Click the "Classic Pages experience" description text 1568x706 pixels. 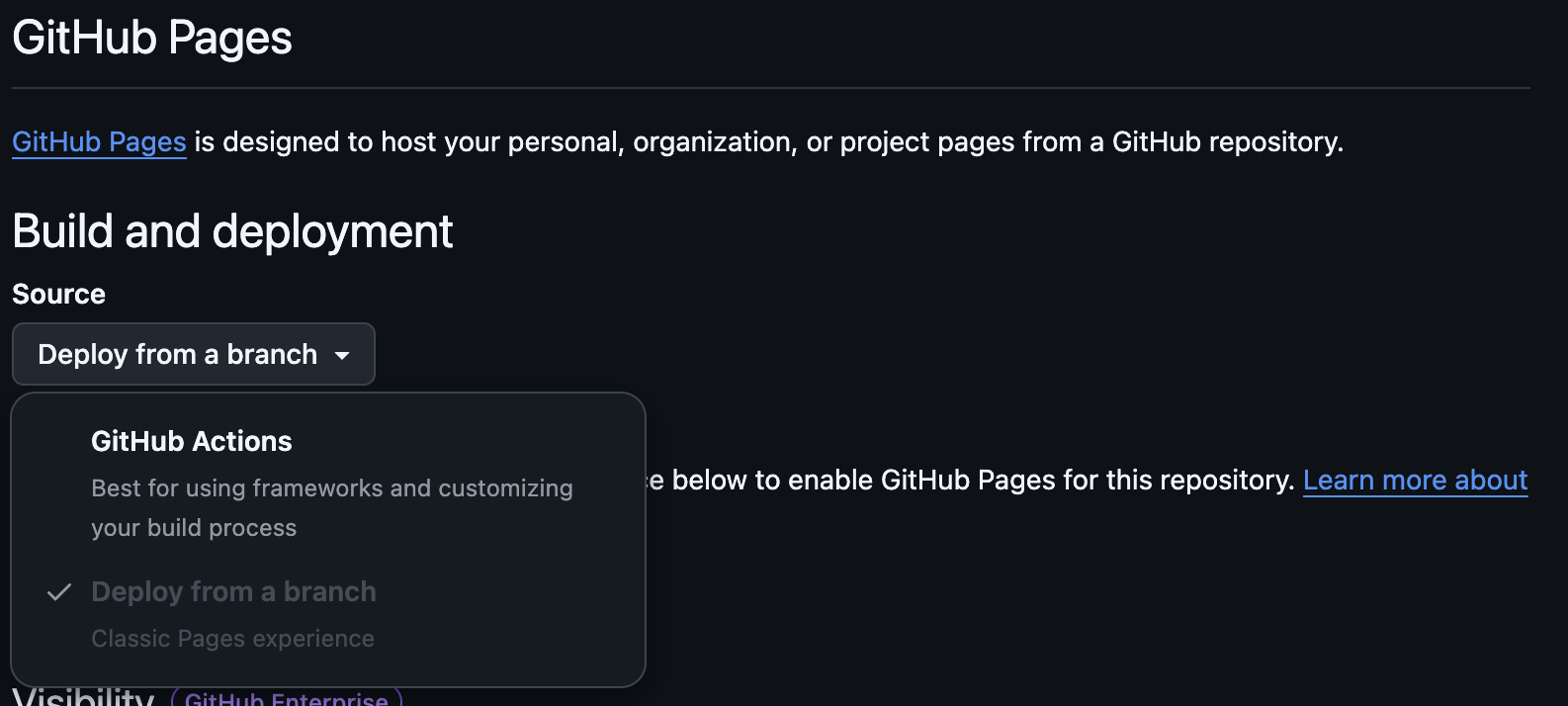[232, 639]
